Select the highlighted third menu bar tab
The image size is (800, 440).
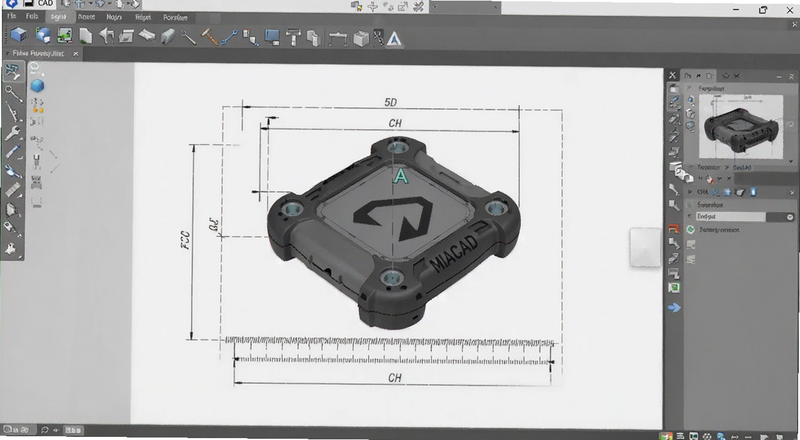59,17
